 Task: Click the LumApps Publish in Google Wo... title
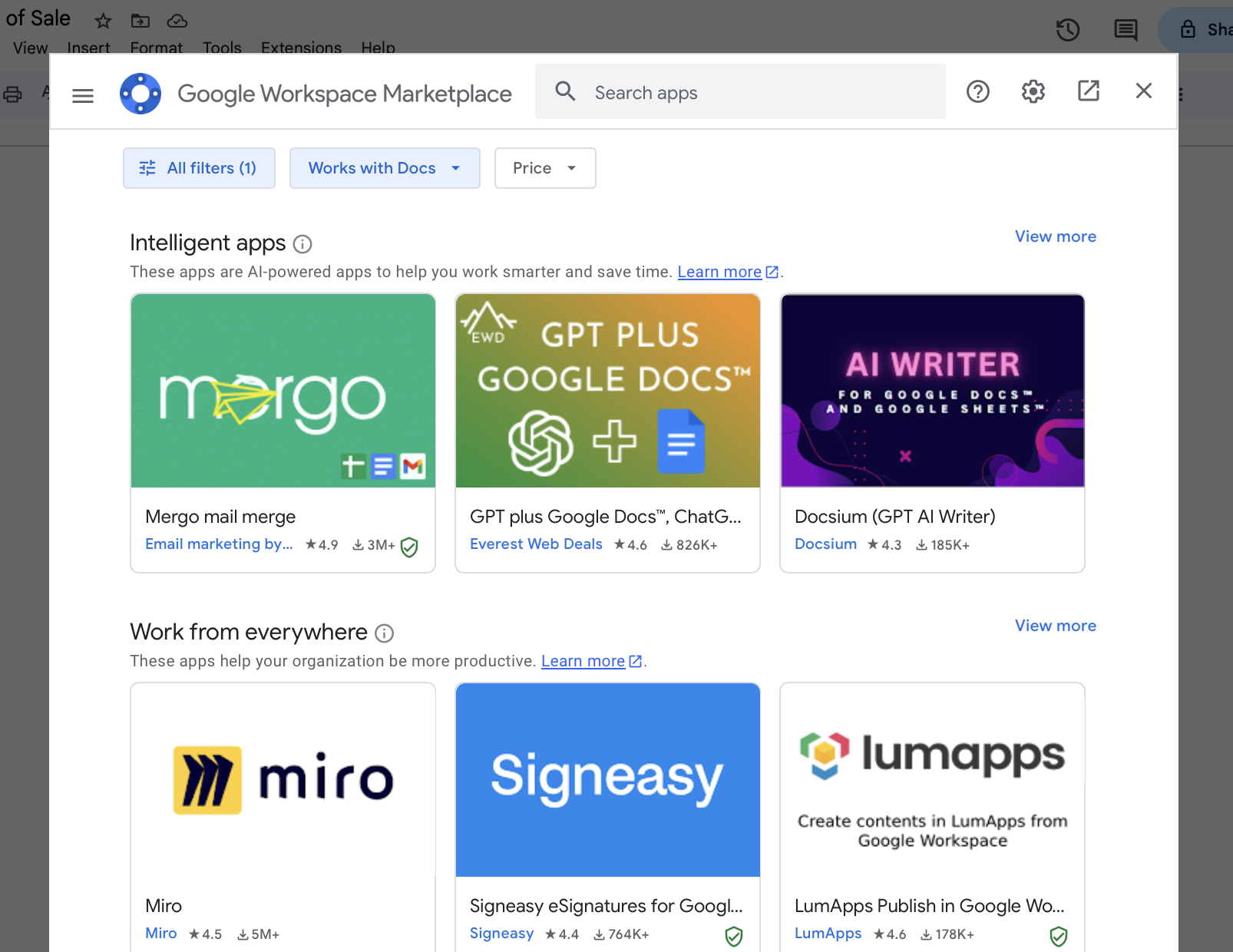(x=930, y=906)
